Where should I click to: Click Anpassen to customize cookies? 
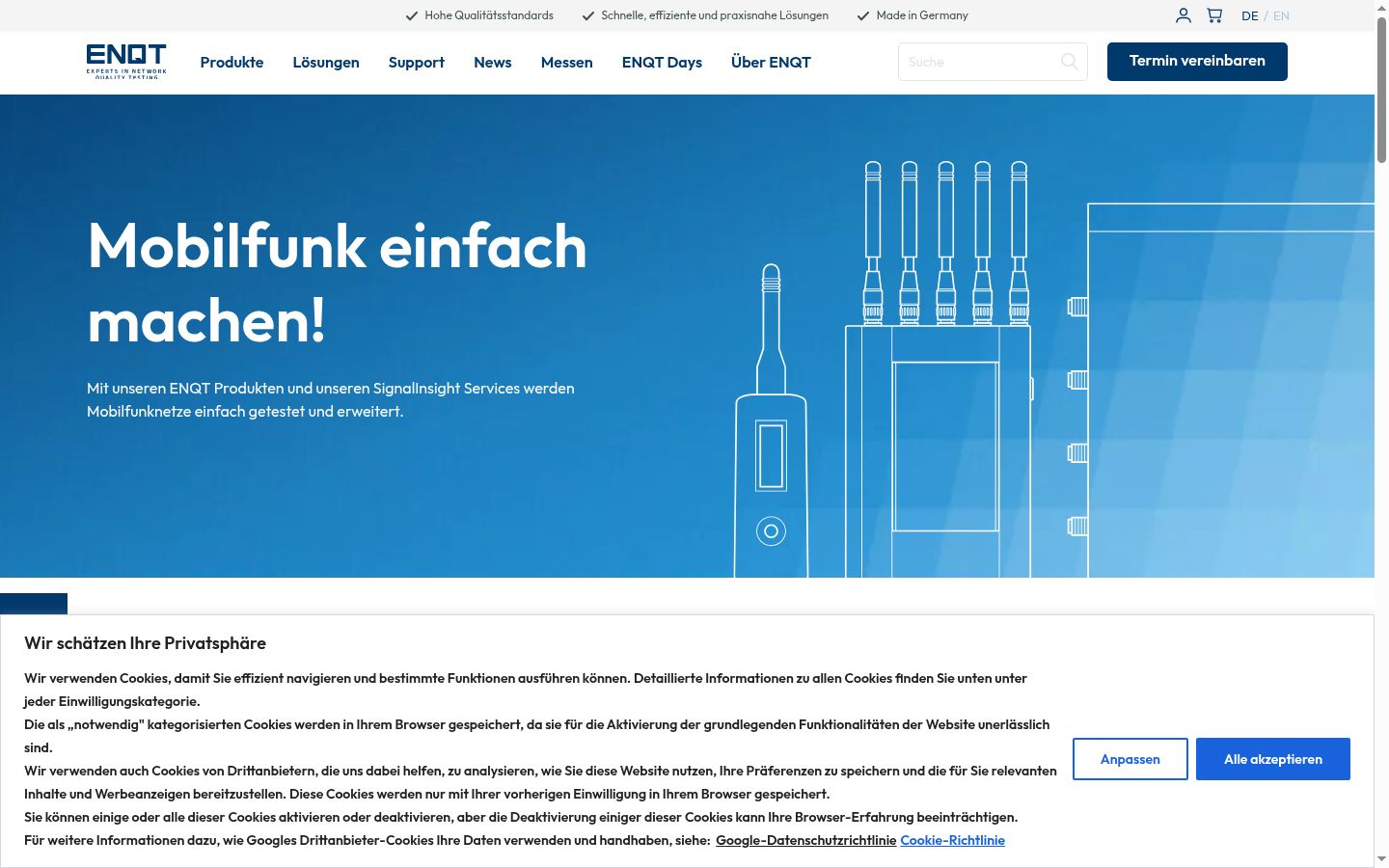(x=1130, y=759)
